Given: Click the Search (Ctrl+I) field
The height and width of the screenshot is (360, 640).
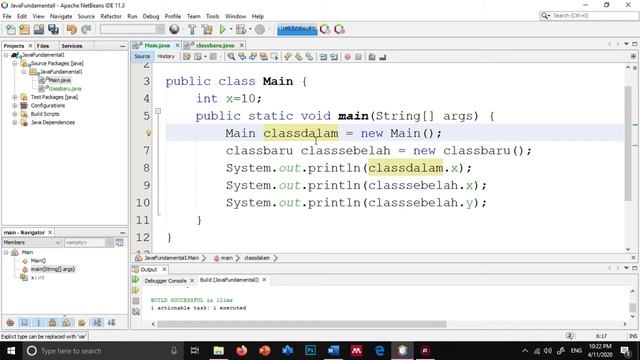Looking at the screenshot, I should (x=589, y=16).
